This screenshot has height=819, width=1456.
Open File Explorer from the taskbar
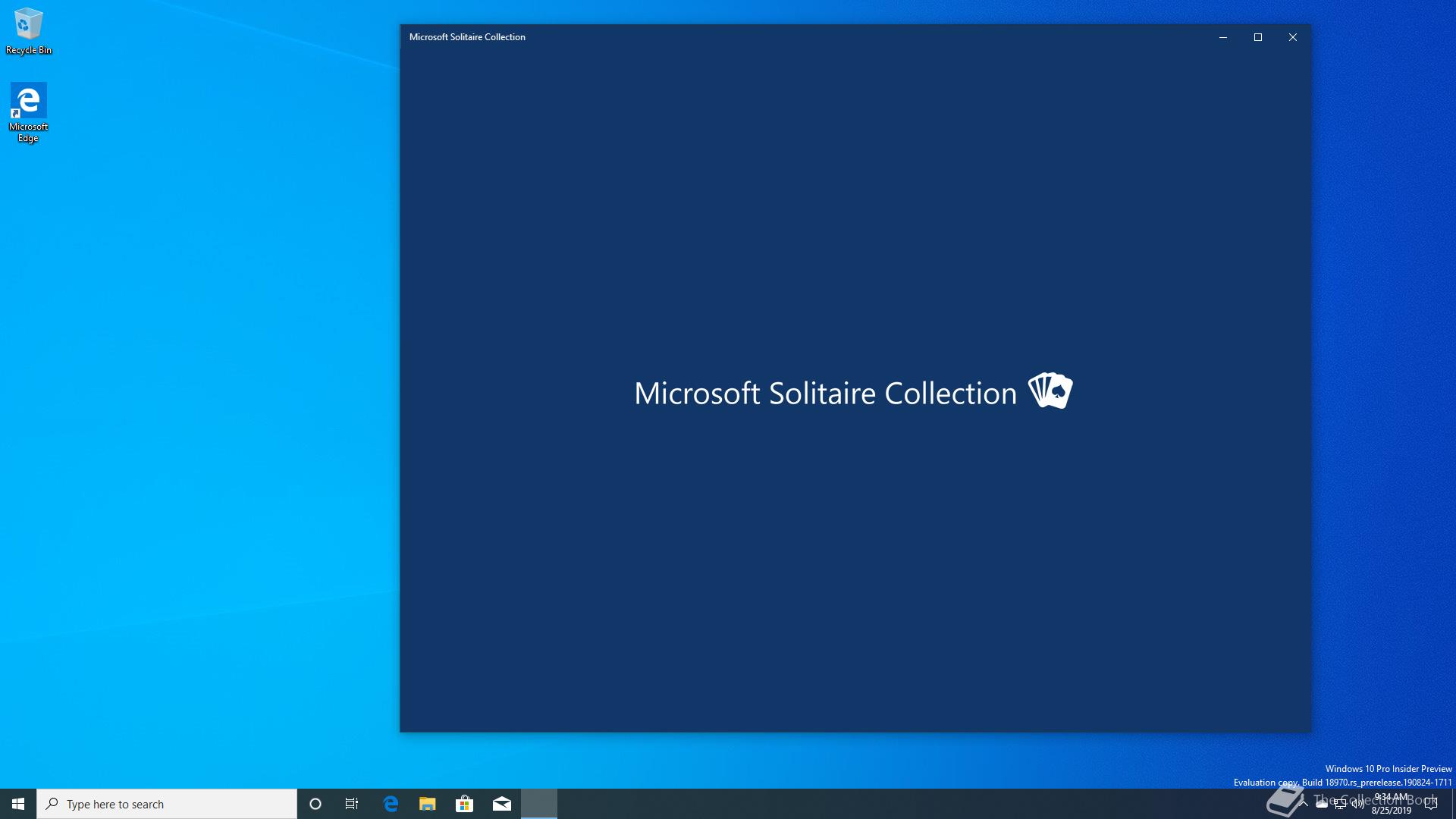click(x=428, y=804)
